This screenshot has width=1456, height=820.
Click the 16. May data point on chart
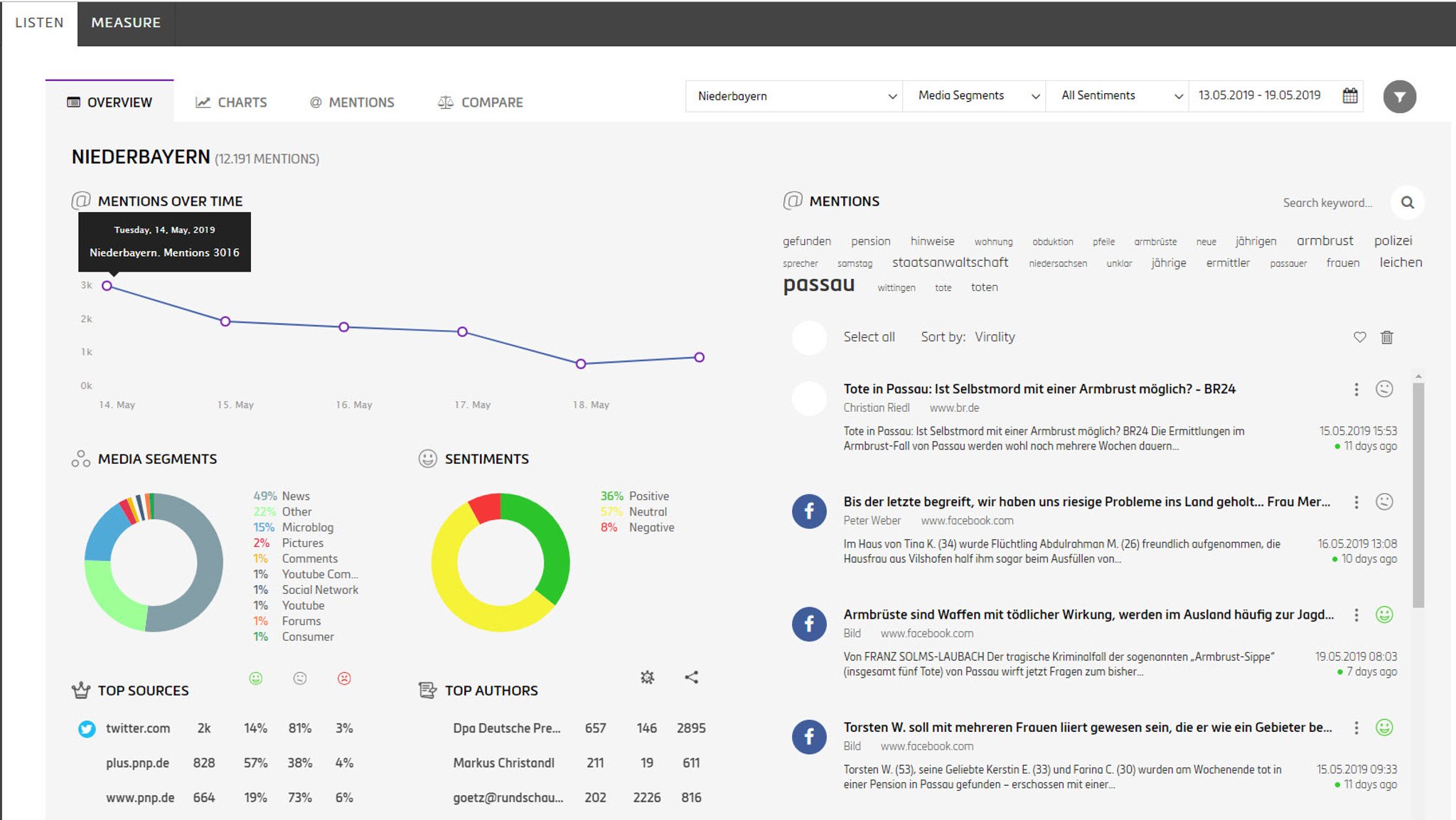[344, 327]
